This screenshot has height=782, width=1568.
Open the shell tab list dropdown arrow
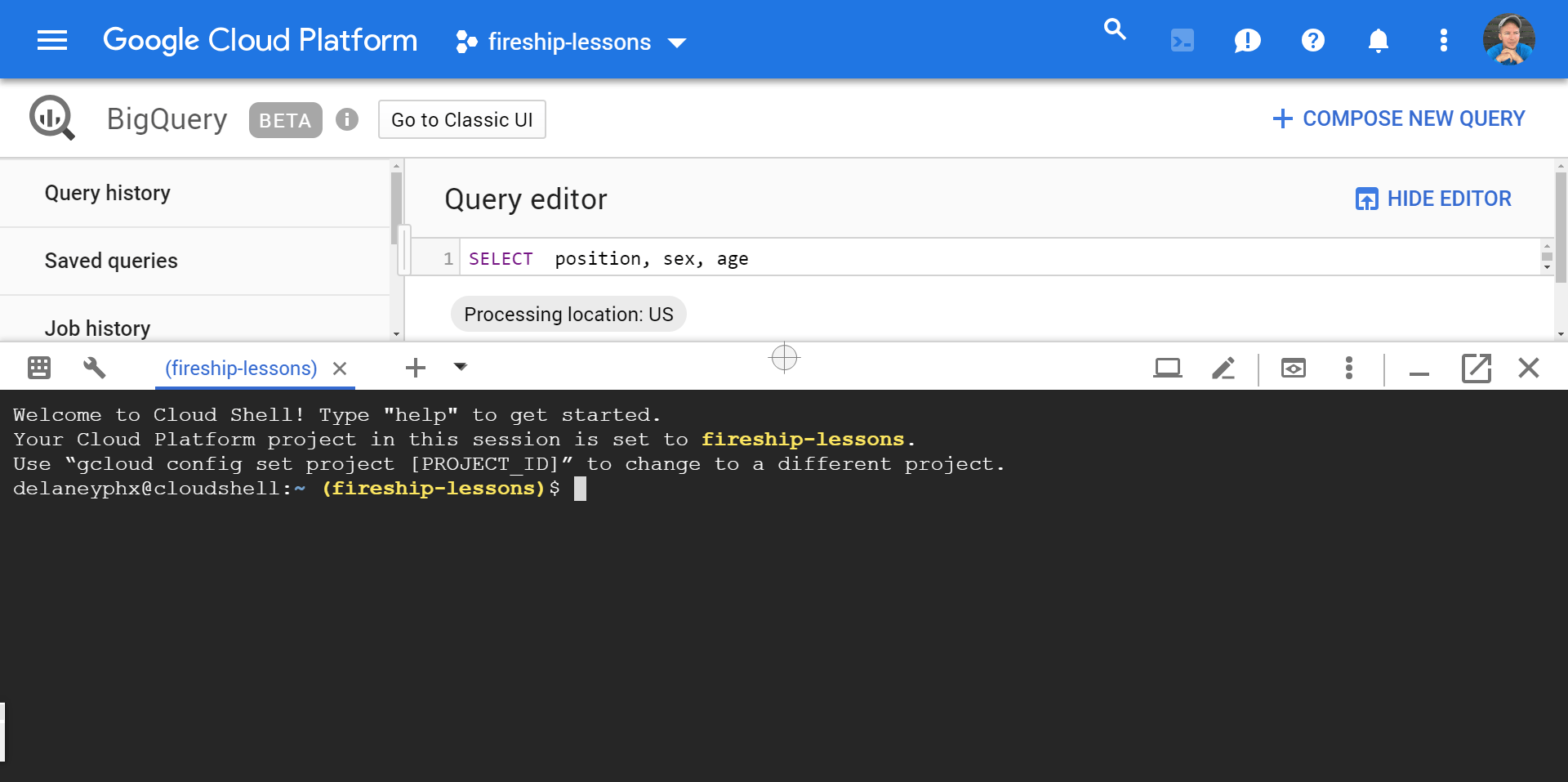460,368
